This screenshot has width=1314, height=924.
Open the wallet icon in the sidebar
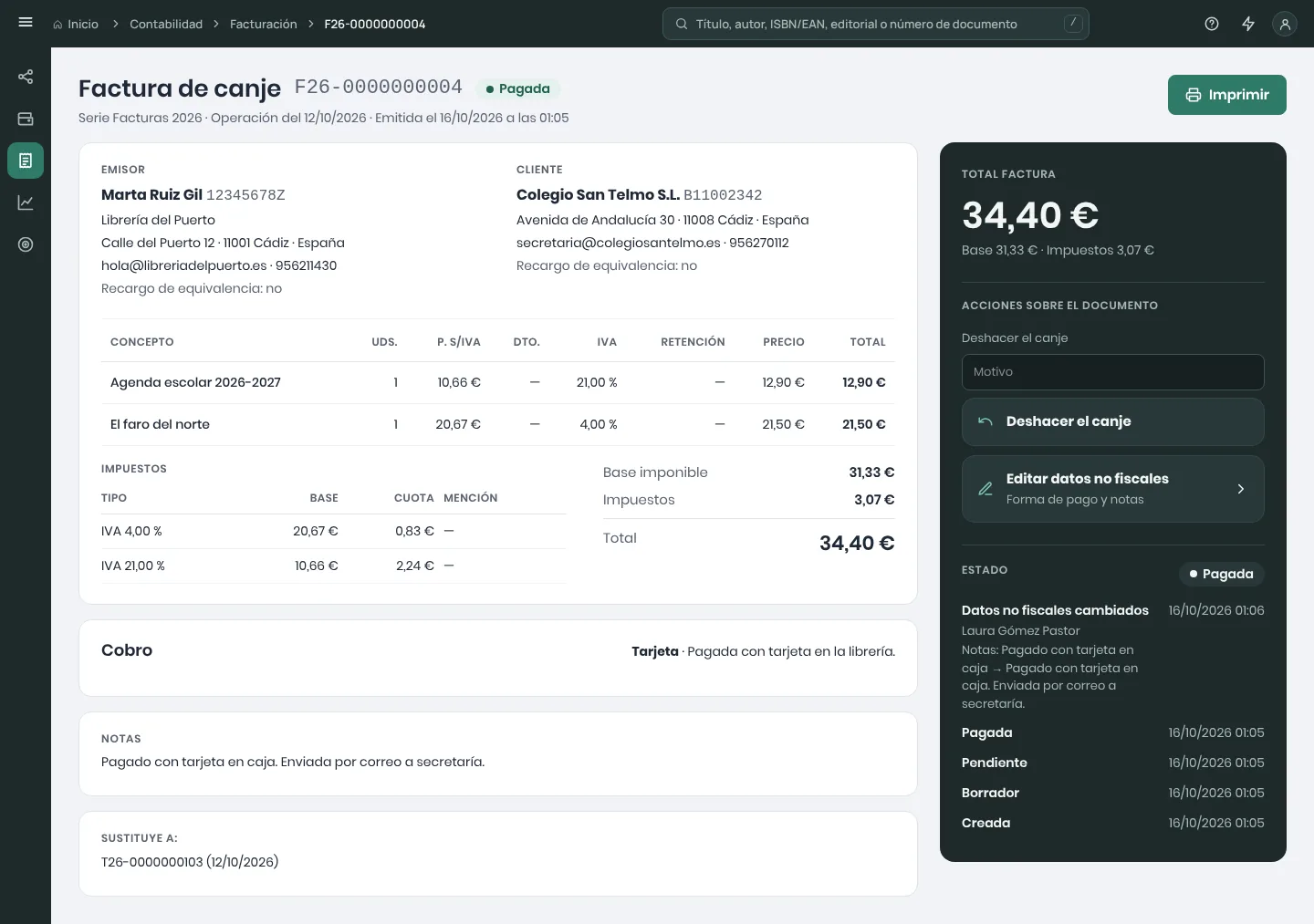point(26,119)
